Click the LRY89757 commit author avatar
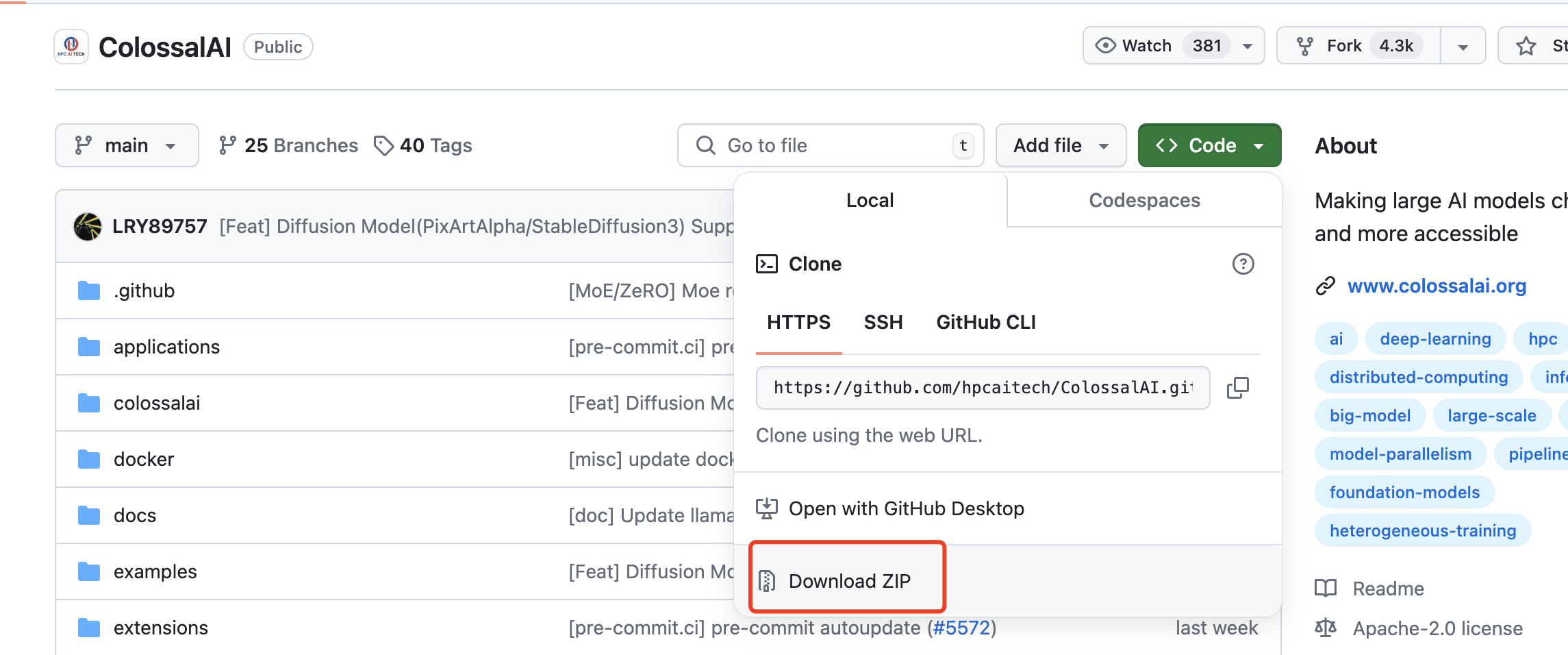The image size is (1568, 655). click(x=88, y=227)
